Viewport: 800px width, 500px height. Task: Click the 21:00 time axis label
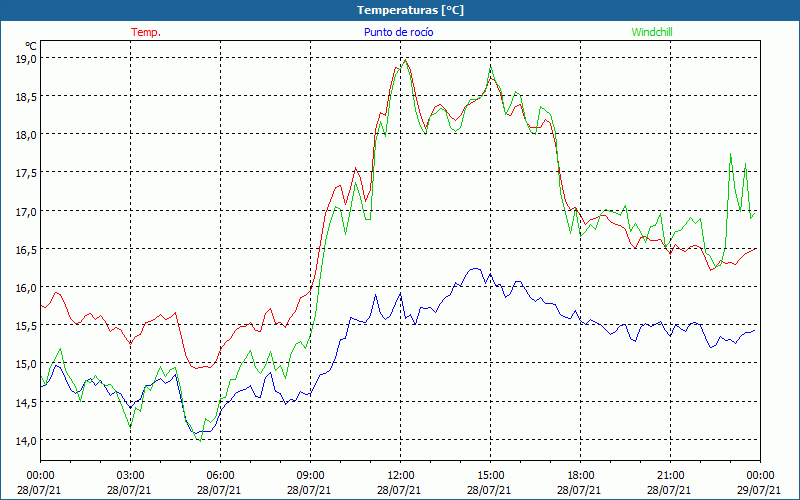[670, 475]
